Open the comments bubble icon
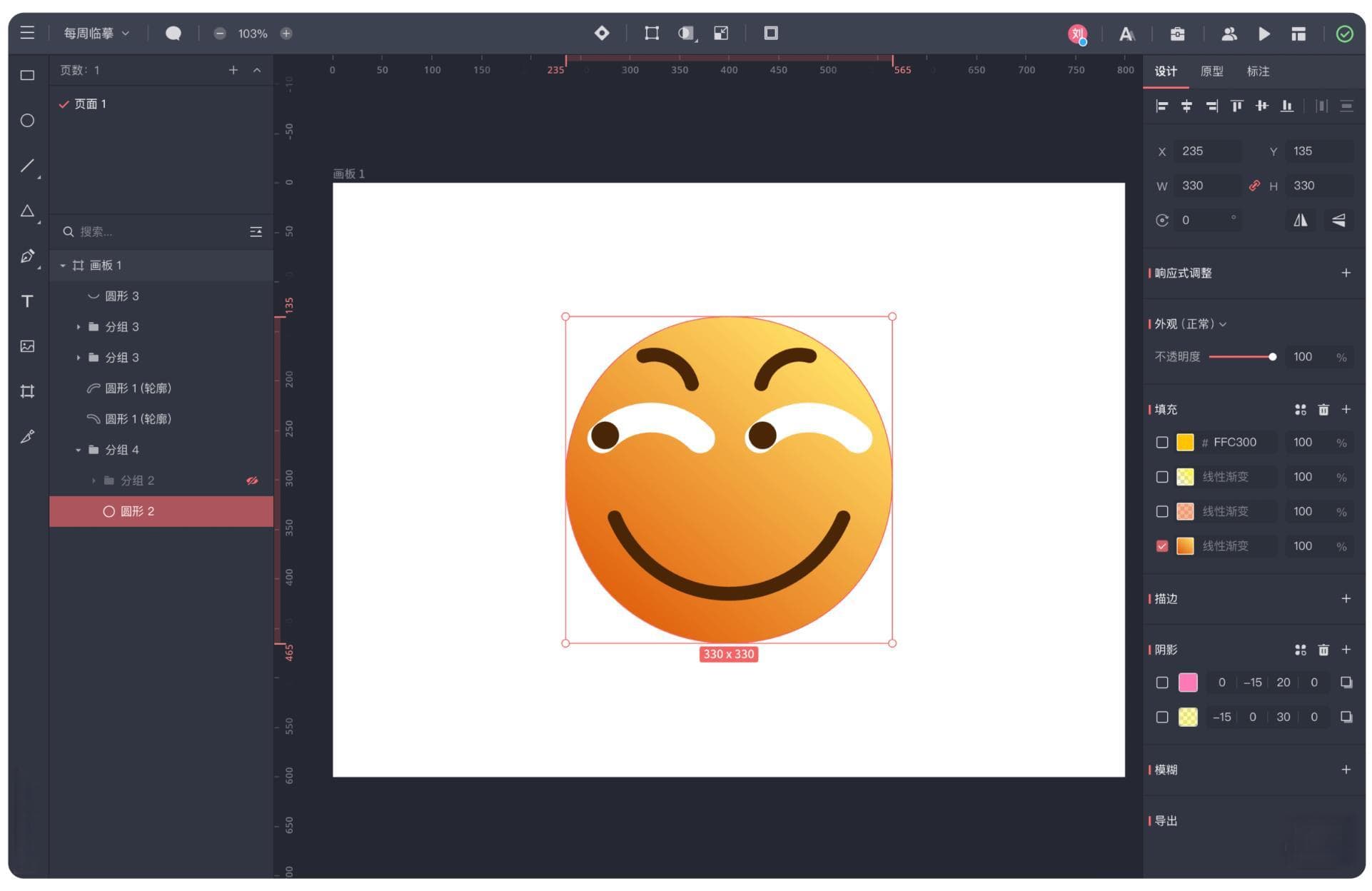 [173, 34]
